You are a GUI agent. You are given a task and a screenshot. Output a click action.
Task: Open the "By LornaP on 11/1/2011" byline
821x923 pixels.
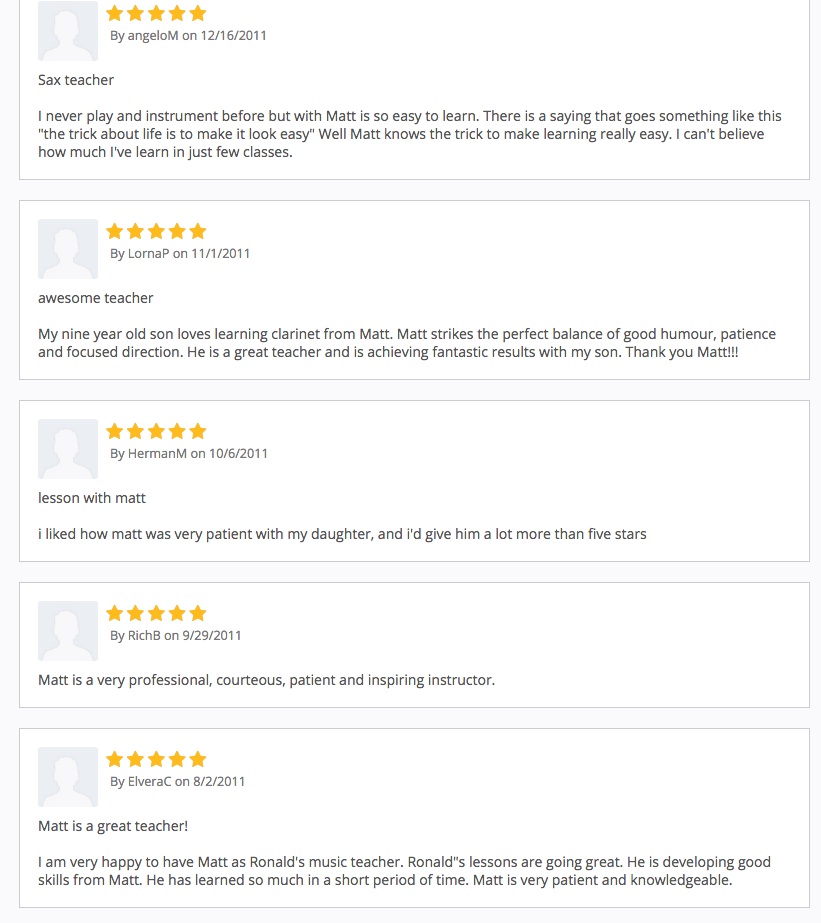coord(180,253)
